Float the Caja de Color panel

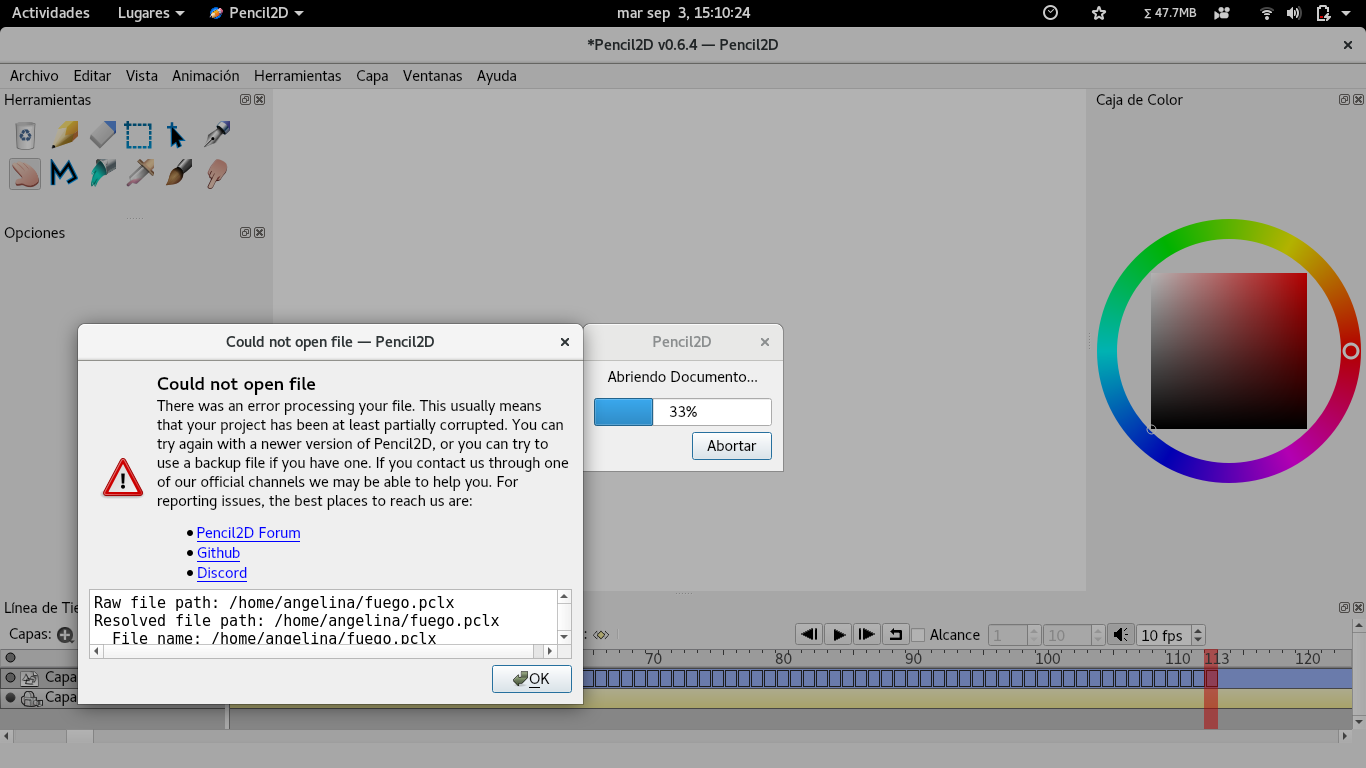(x=1345, y=100)
